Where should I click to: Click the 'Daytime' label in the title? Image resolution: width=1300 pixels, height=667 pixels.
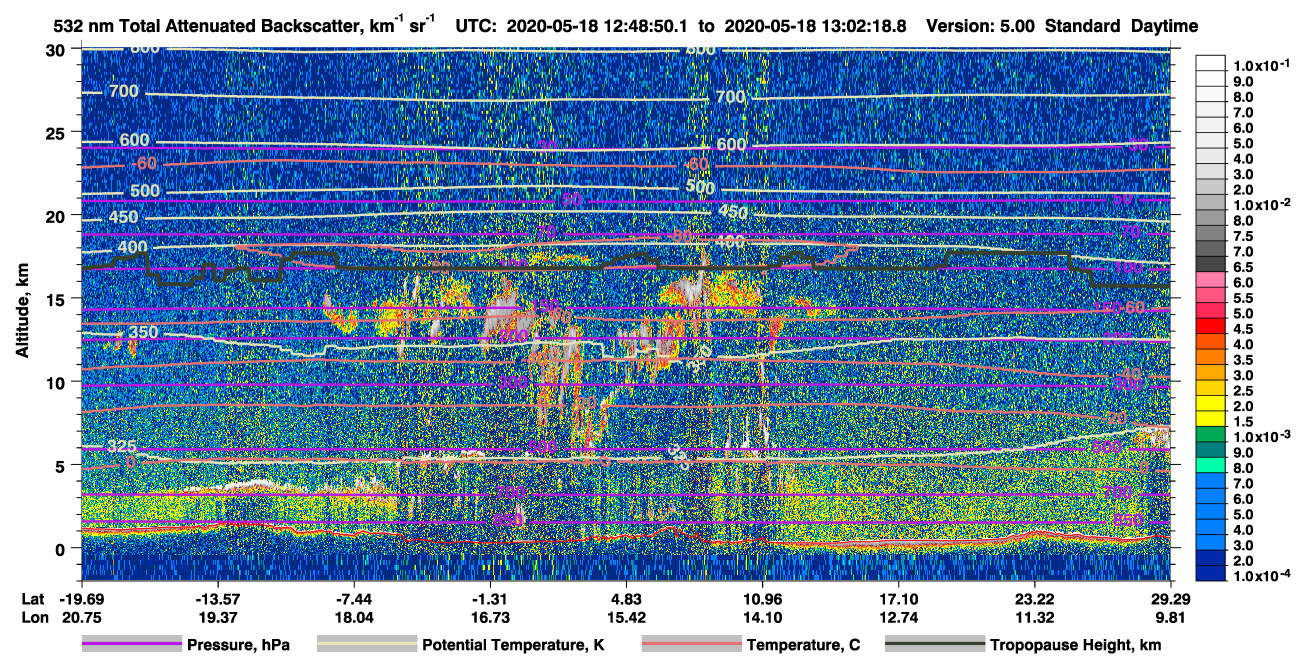click(1165, 26)
